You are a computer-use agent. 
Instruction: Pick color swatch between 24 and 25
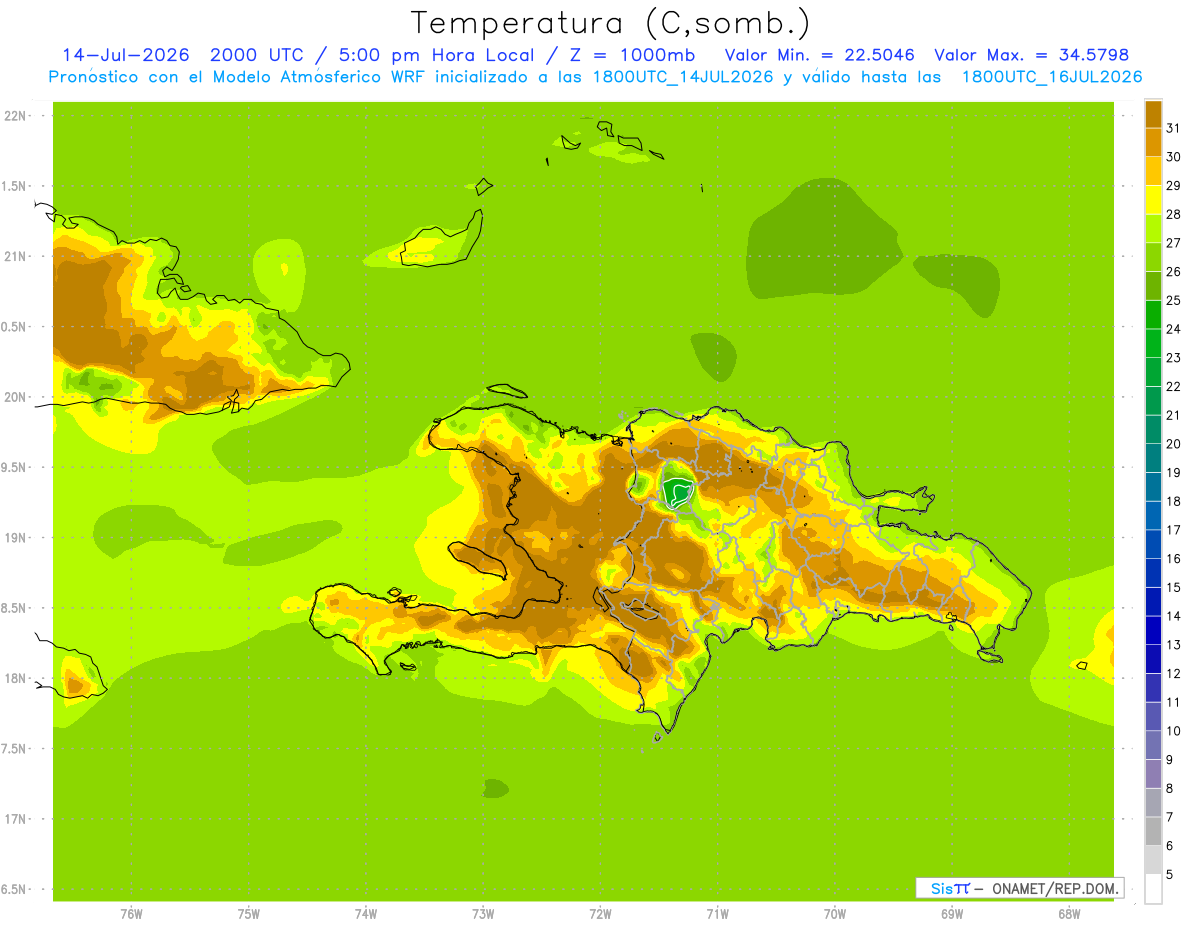click(x=1153, y=314)
